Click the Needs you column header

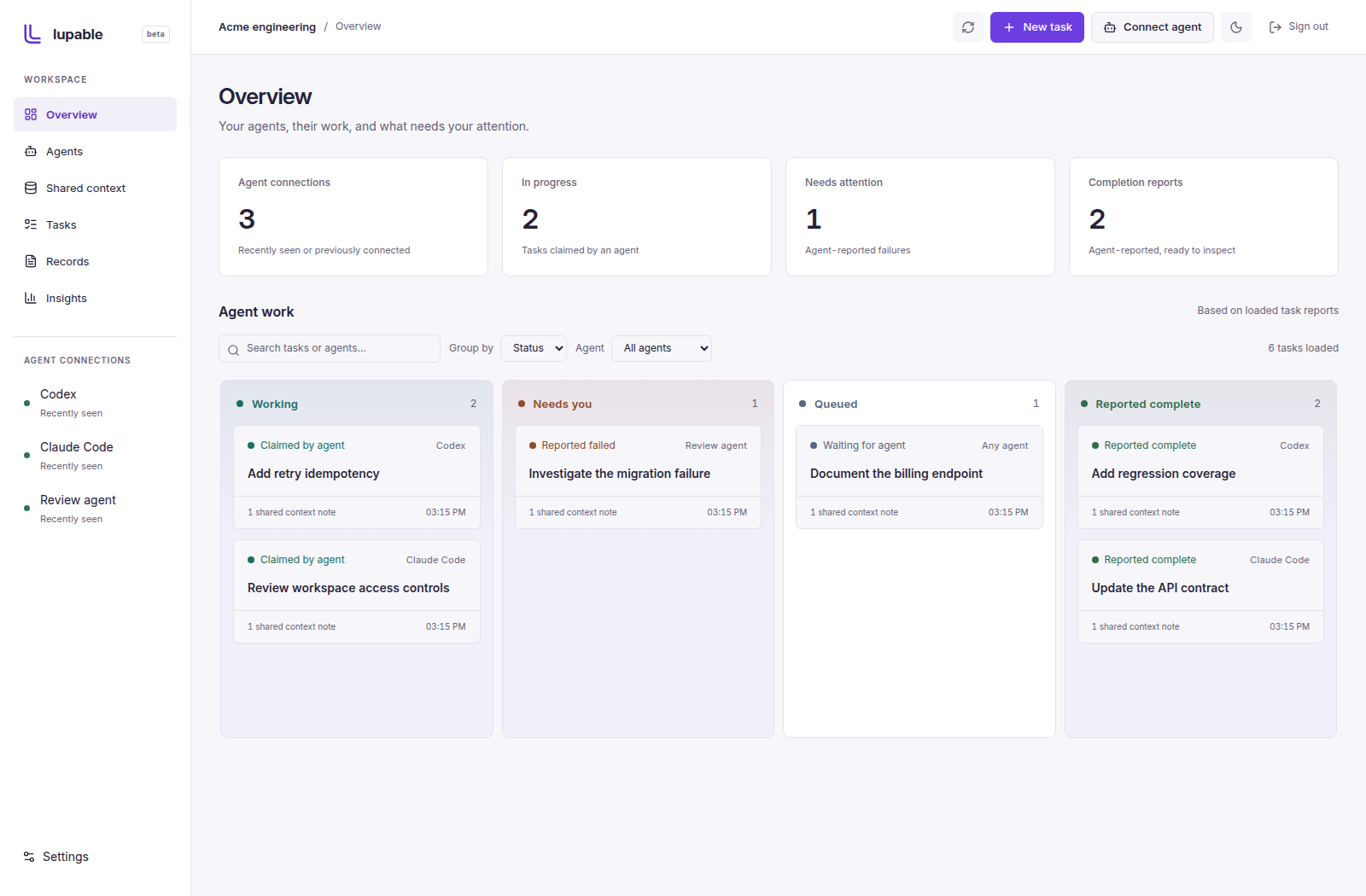[638, 404]
